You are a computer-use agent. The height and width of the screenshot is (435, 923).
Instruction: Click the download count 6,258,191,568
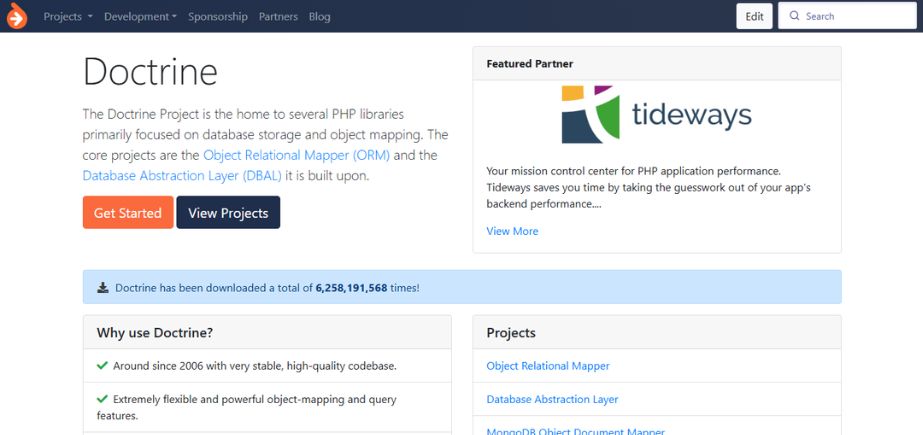click(351, 288)
